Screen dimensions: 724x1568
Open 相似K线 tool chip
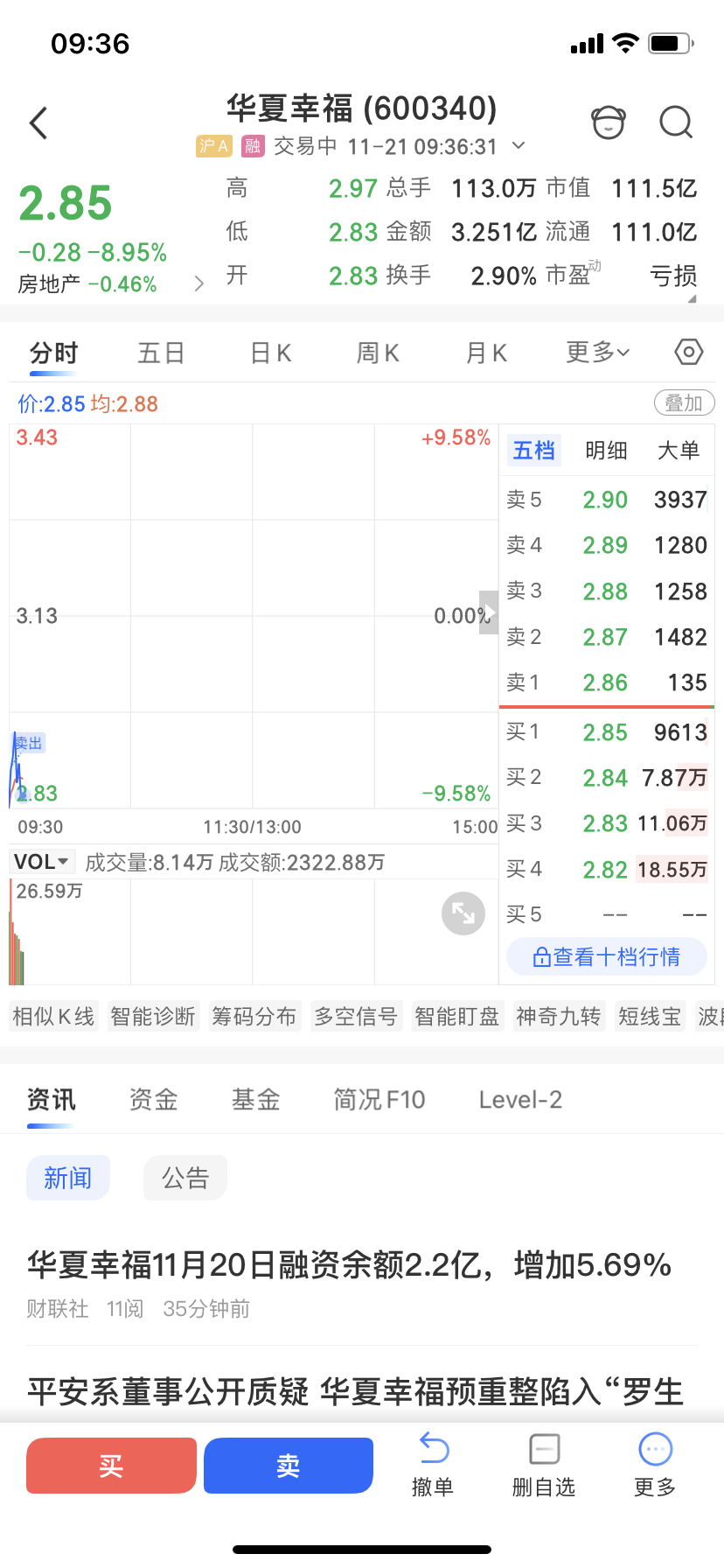point(53,1016)
